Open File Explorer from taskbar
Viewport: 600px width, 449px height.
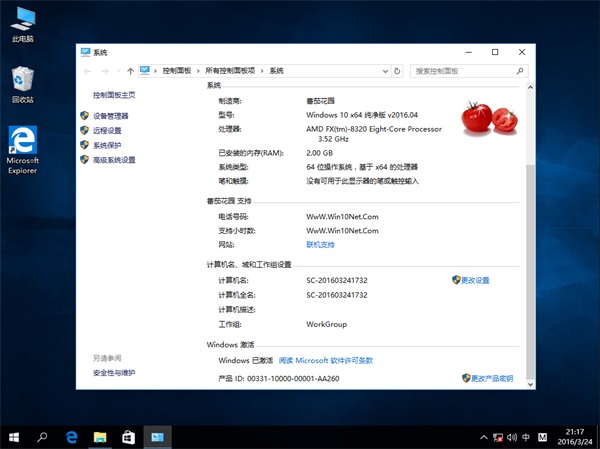coord(100,437)
